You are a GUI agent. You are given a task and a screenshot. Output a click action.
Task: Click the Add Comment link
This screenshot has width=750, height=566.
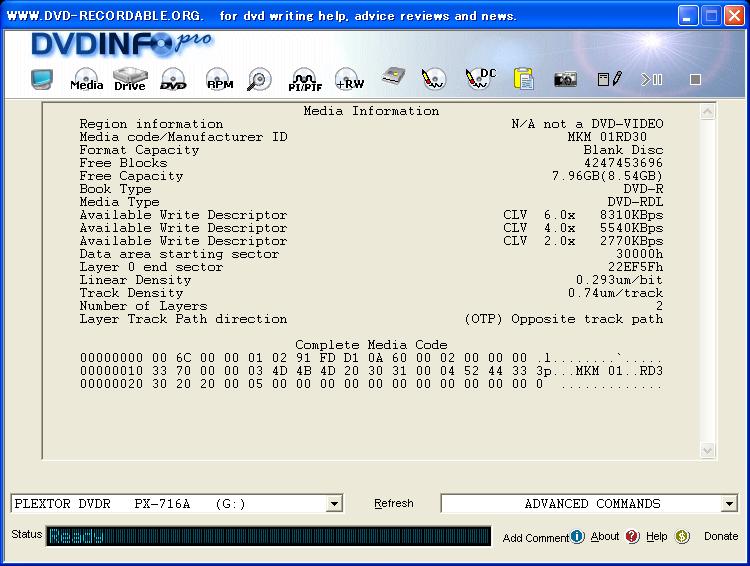536,538
